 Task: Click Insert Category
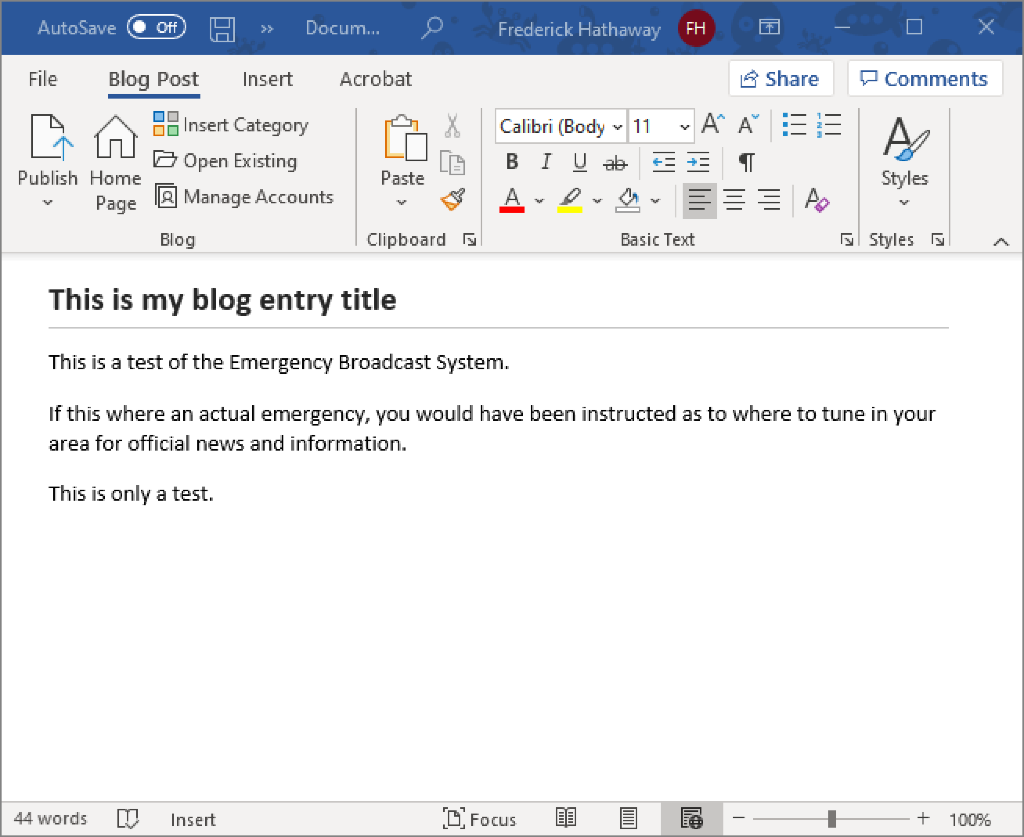[x=231, y=125]
